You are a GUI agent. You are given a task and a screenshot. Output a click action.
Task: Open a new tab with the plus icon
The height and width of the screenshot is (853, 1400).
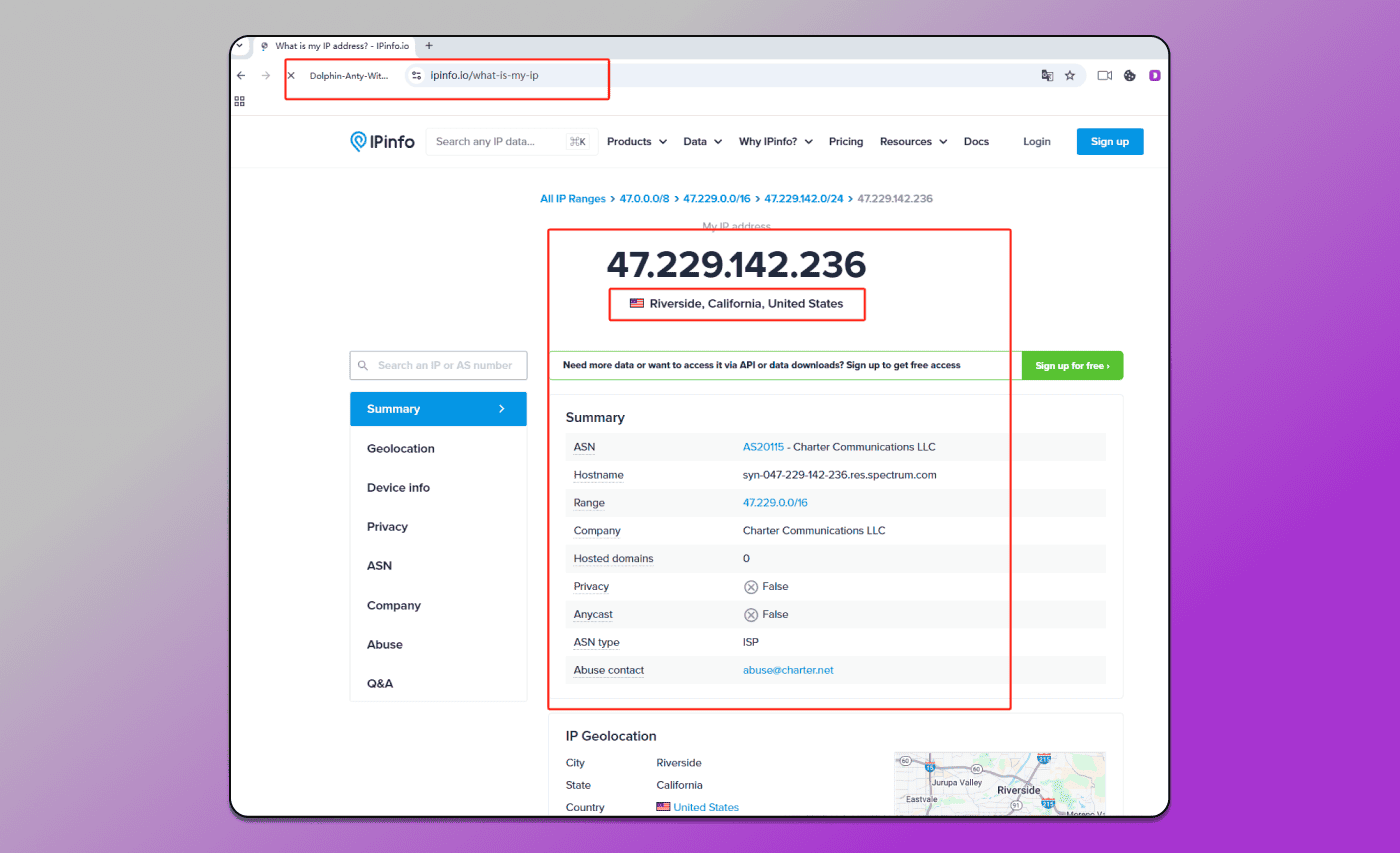[429, 46]
